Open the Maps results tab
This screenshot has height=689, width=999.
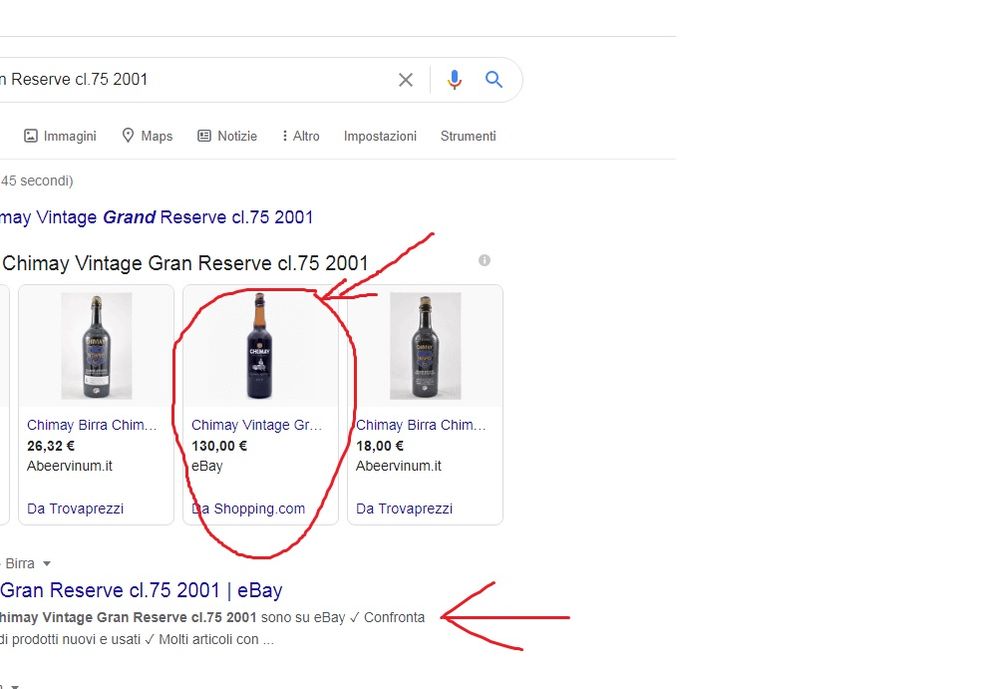[147, 136]
